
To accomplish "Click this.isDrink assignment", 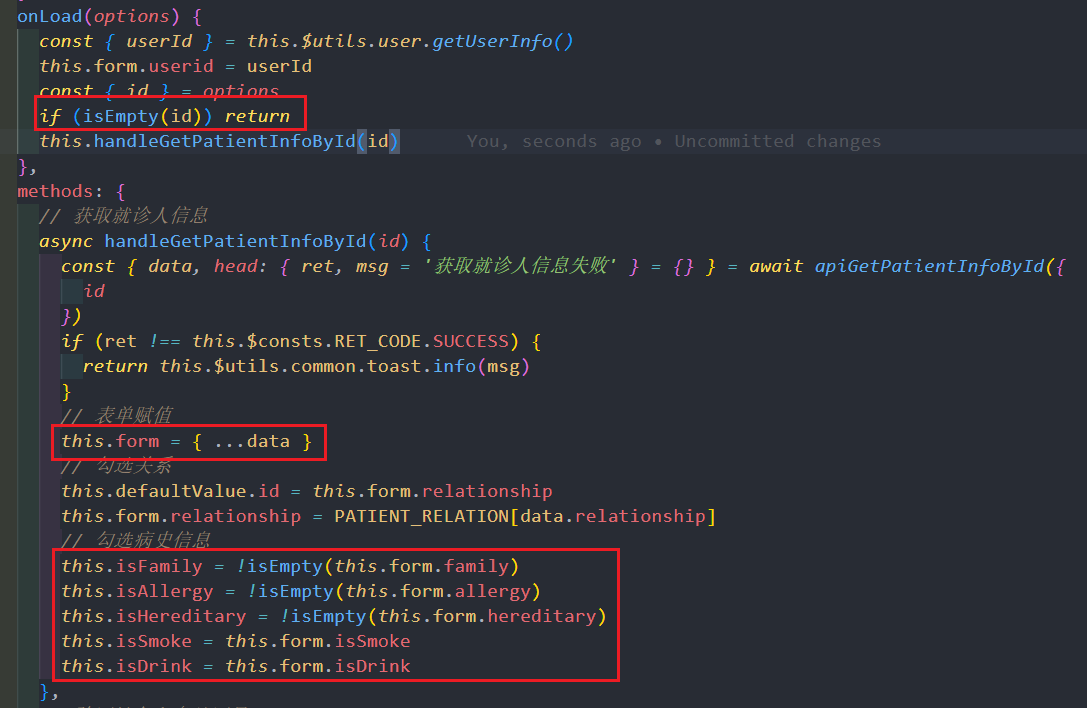I will coord(236,666).
